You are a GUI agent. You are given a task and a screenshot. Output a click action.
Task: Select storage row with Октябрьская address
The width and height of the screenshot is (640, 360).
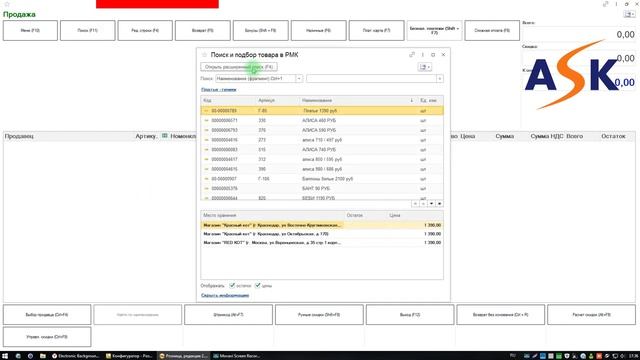pyautogui.click(x=322, y=234)
